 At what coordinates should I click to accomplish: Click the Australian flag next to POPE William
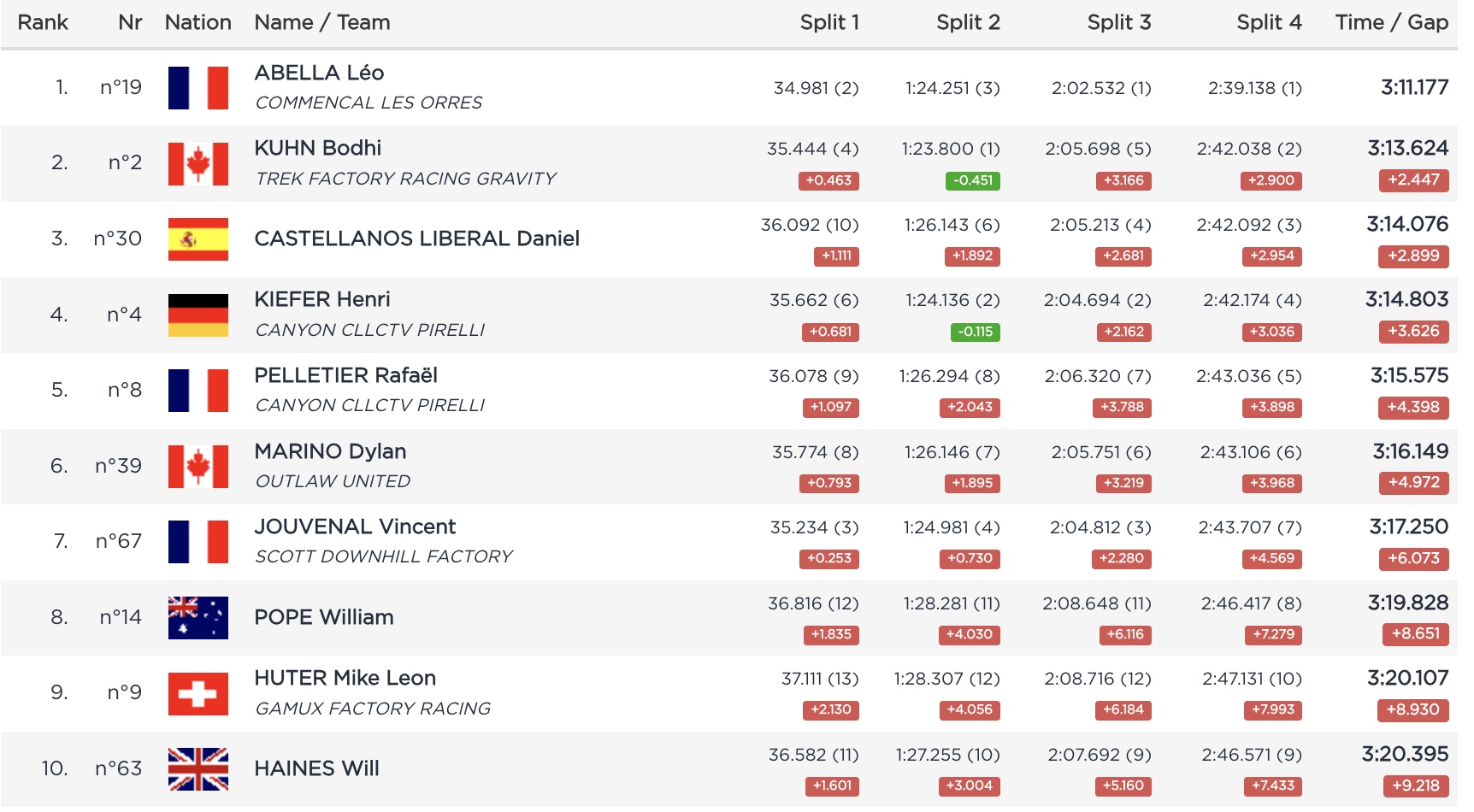pyautogui.click(x=198, y=618)
